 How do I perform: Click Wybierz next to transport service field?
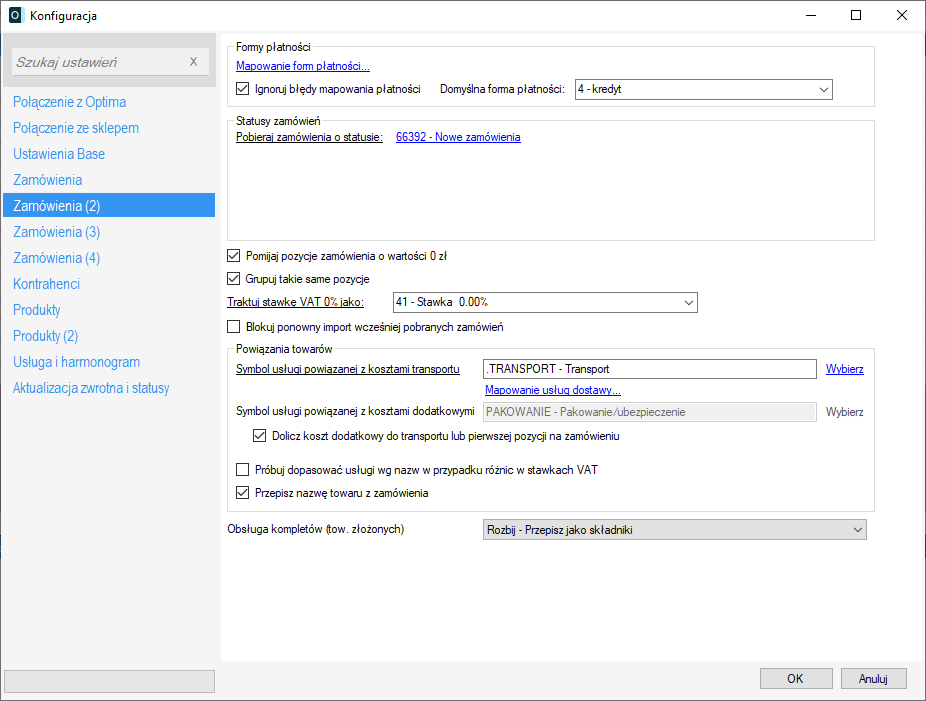point(844,369)
